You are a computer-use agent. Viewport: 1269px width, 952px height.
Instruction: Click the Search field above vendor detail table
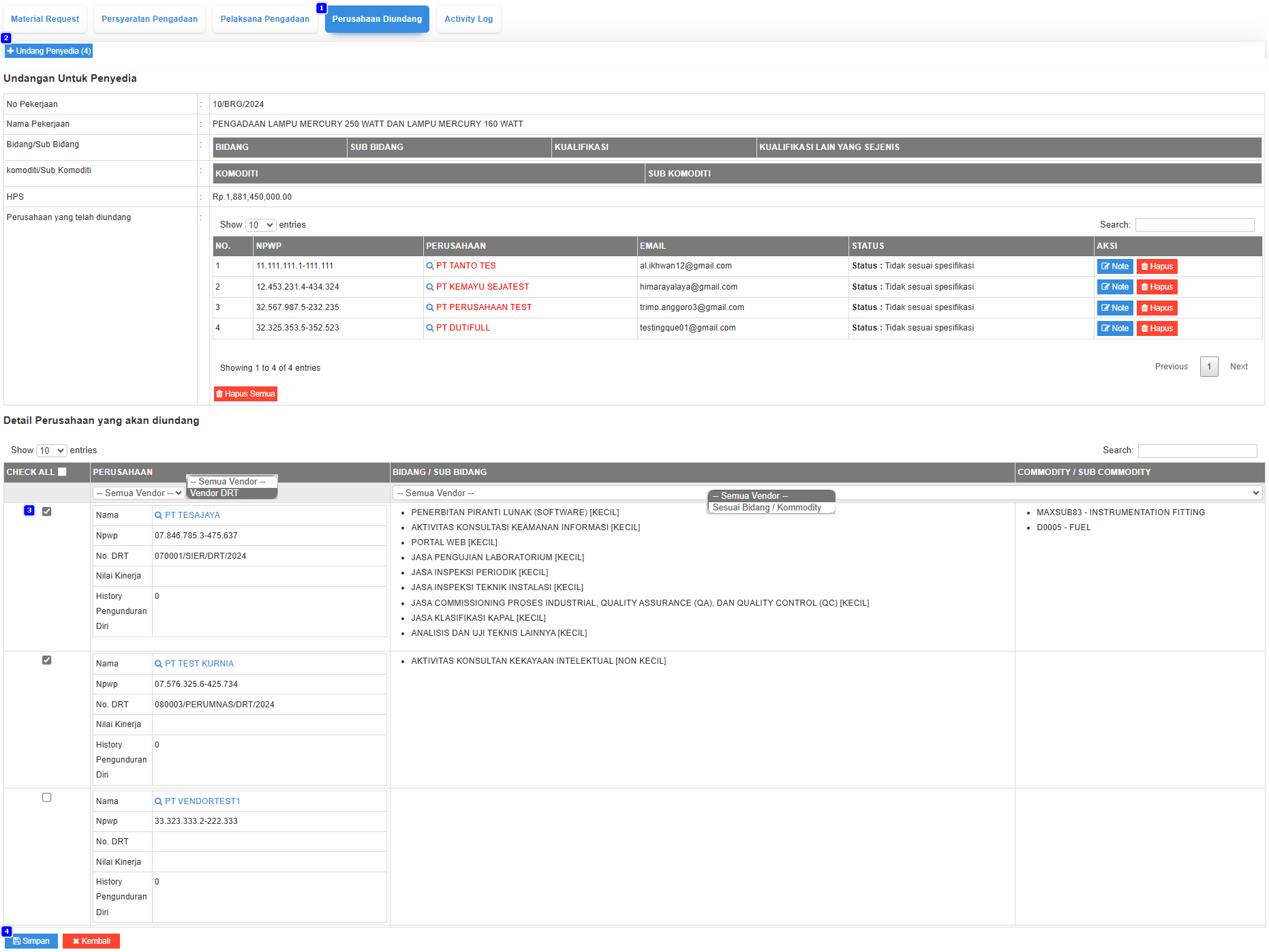pyautogui.click(x=1197, y=451)
